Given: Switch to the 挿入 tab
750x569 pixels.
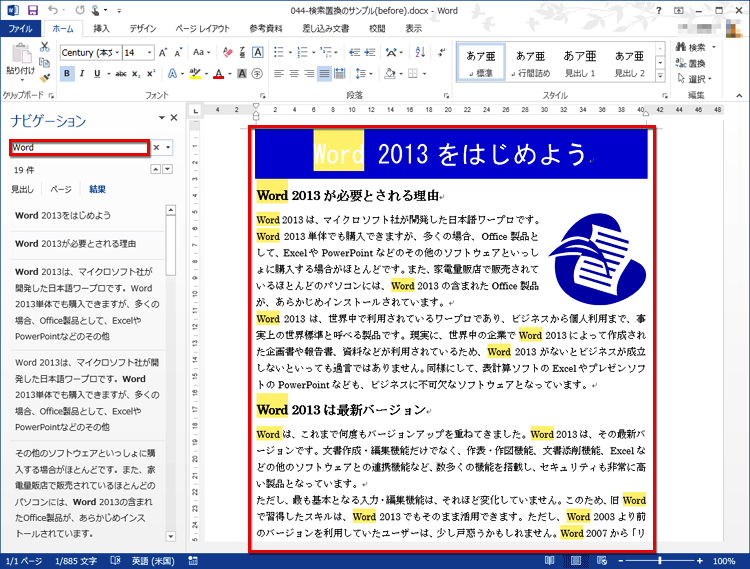Looking at the screenshot, I should point(101,29).
